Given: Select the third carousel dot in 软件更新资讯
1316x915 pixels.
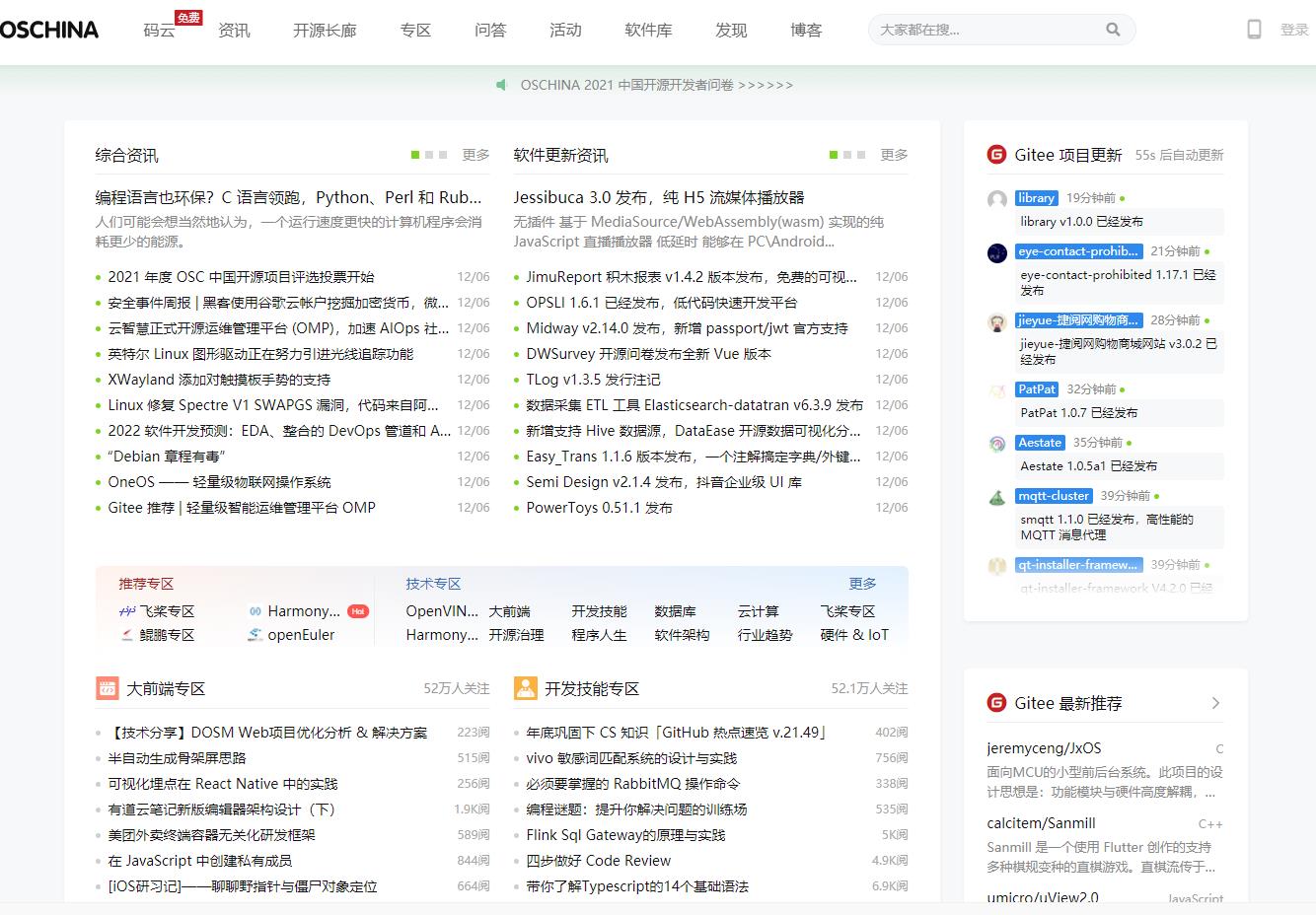Looking at the screenshot, I should 861,155.
